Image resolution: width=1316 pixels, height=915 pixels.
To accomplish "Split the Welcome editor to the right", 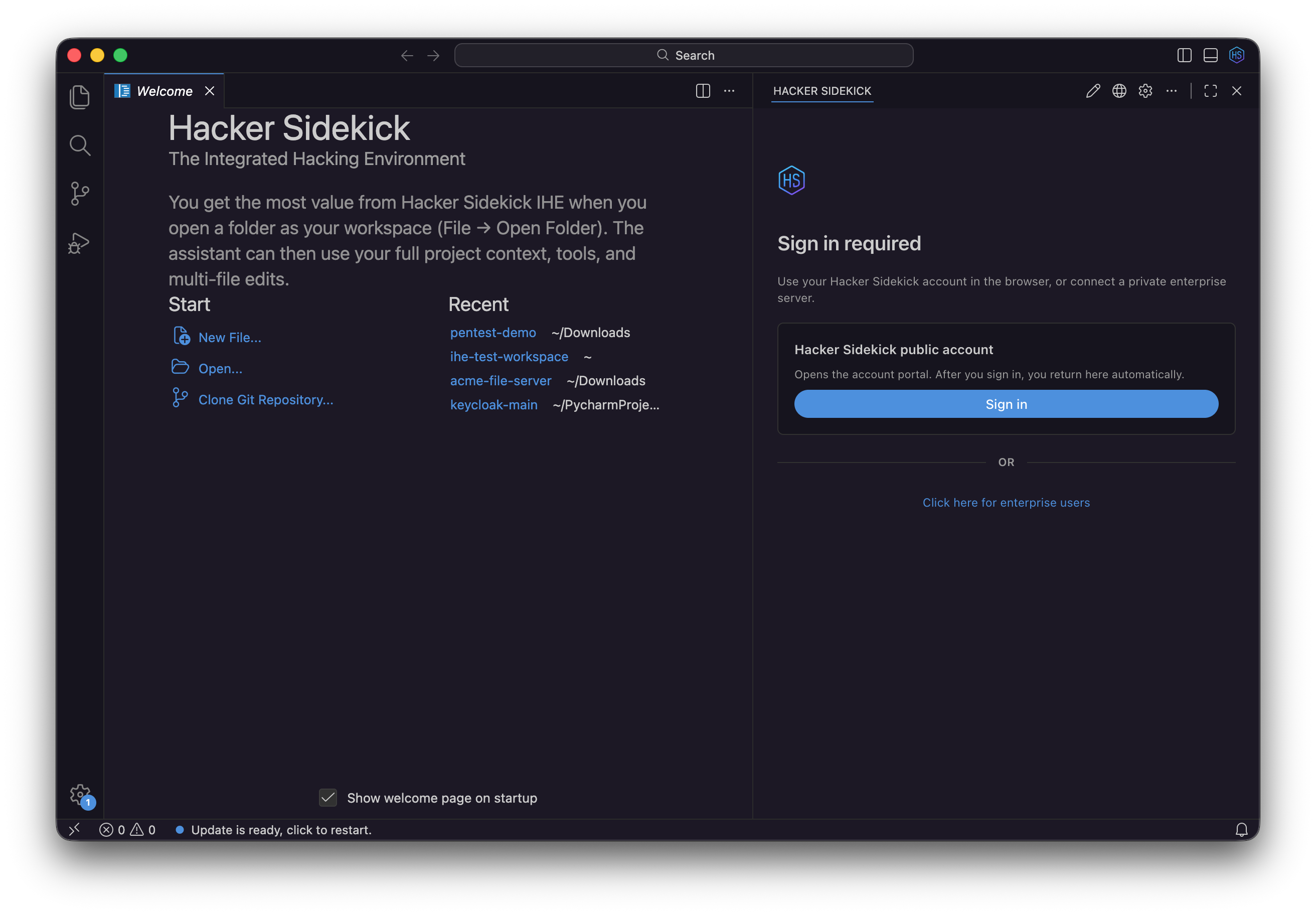I will point(703,91).
